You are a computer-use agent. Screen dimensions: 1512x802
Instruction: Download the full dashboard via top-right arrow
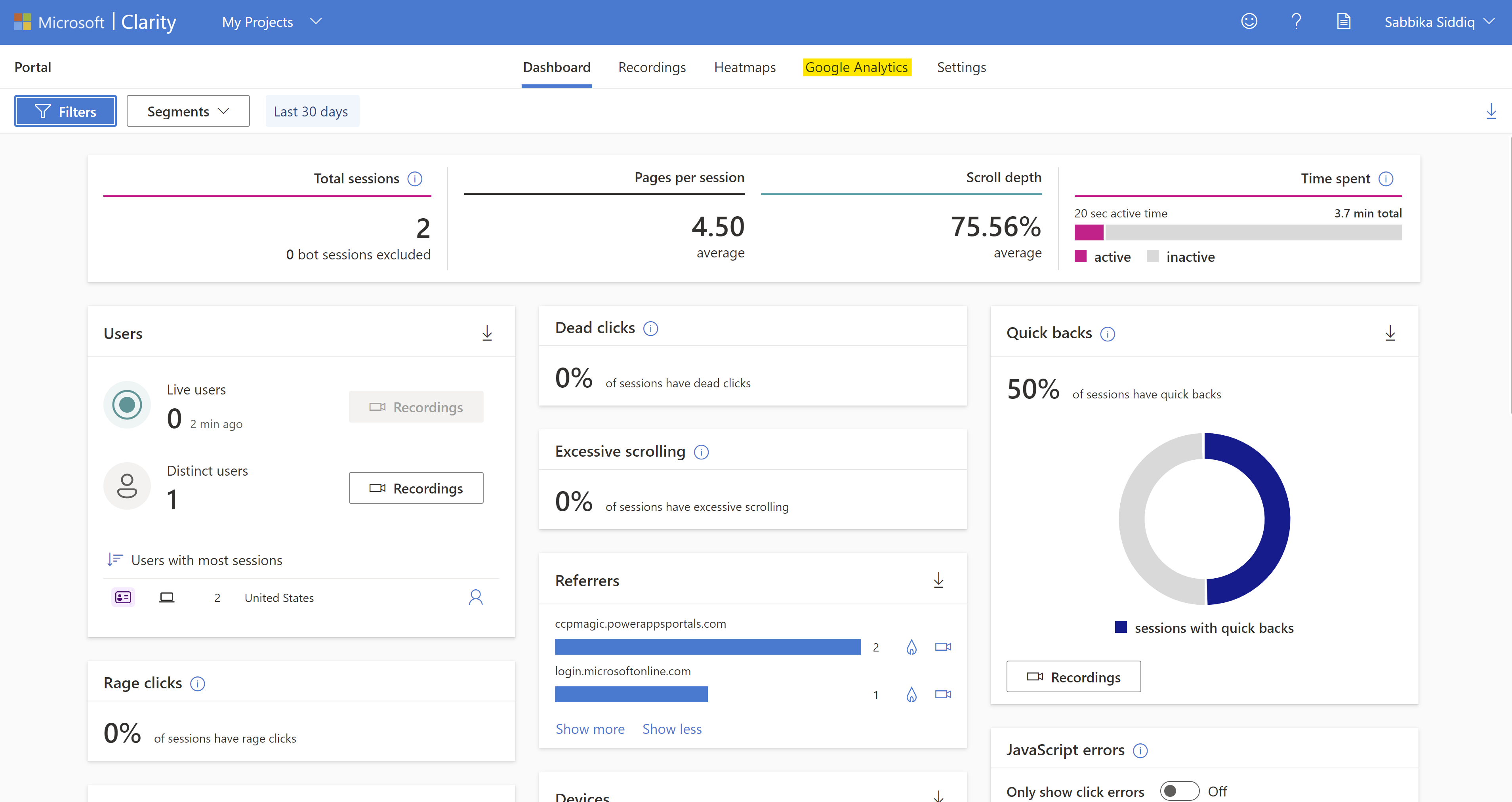coord(1491,111)
